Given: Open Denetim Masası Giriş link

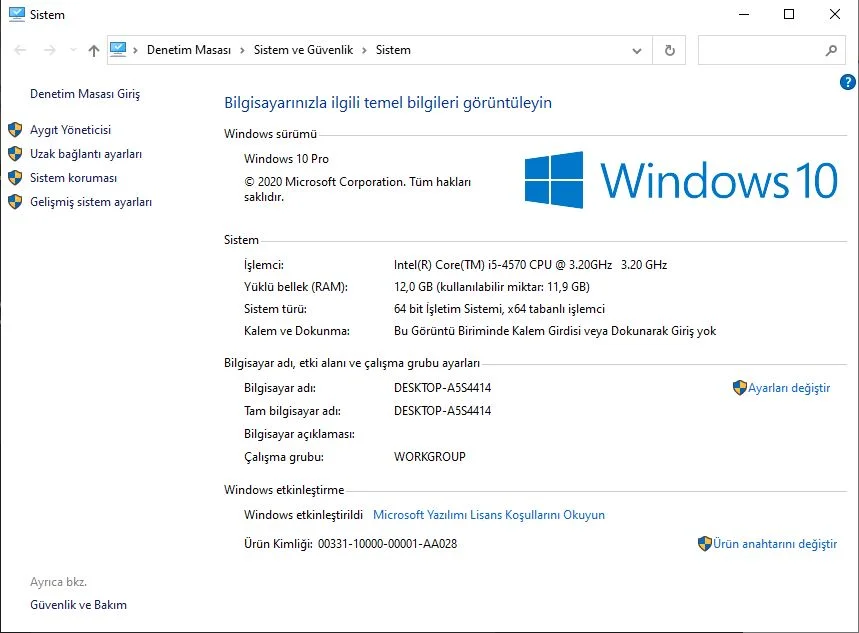Looking at the screenshot, I should (x=85, y=94).
